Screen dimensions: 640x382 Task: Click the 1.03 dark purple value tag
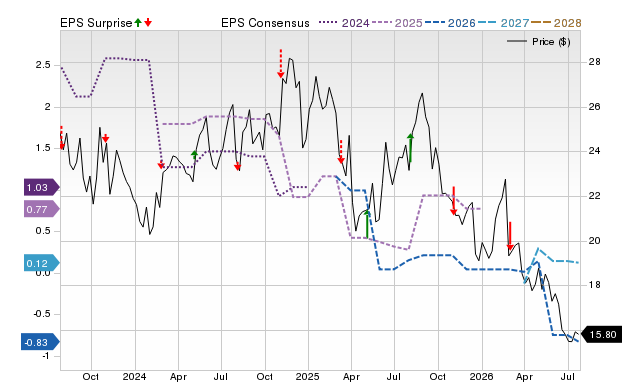pos(41,187)
